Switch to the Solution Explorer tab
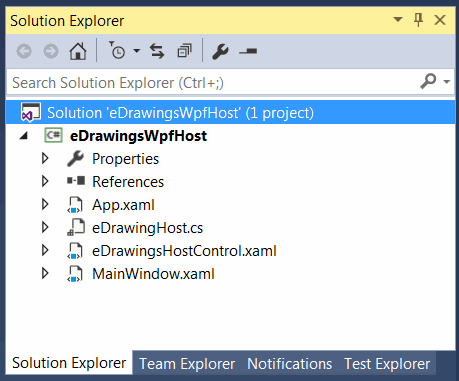The image size is (459, 381). pyautogui.click(x=69, y=363)
